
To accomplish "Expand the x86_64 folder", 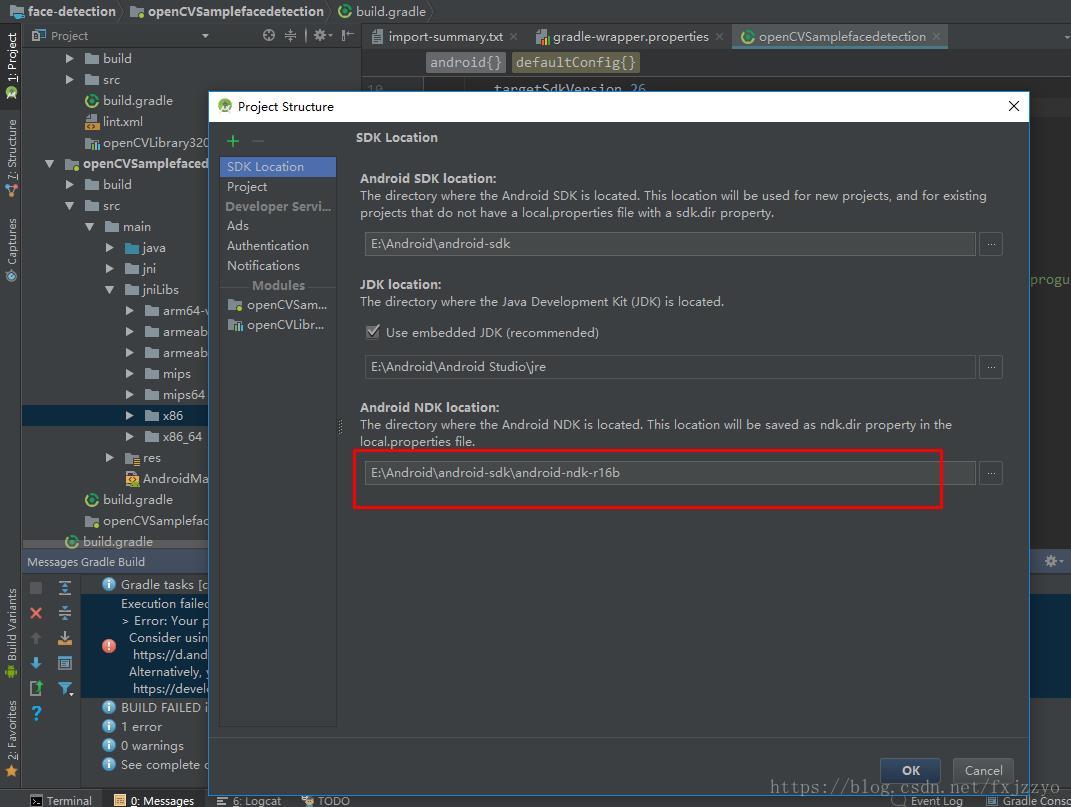I will pyautogui.click(x=129, y=437).
